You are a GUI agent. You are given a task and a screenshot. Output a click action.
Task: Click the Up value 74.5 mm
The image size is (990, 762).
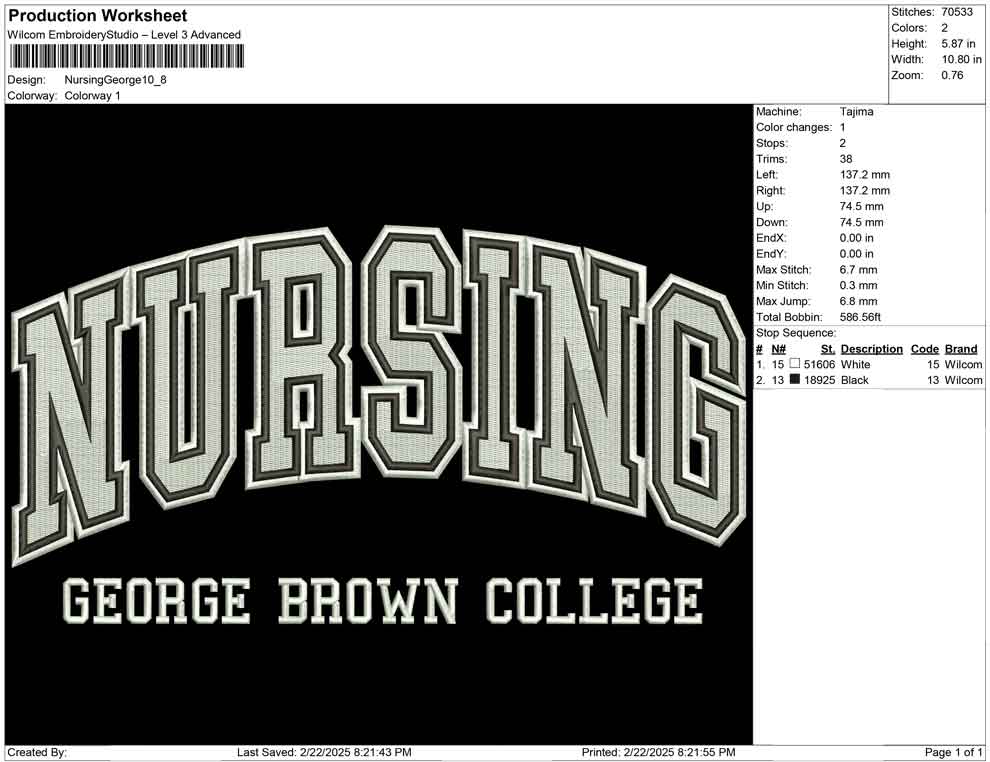click(x=862, y=206)
